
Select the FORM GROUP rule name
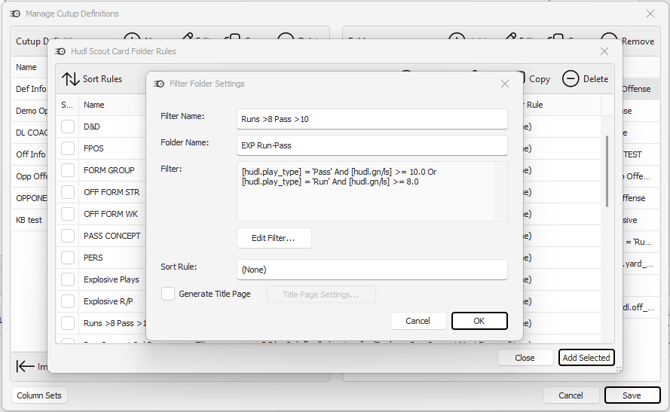[109, 171]
